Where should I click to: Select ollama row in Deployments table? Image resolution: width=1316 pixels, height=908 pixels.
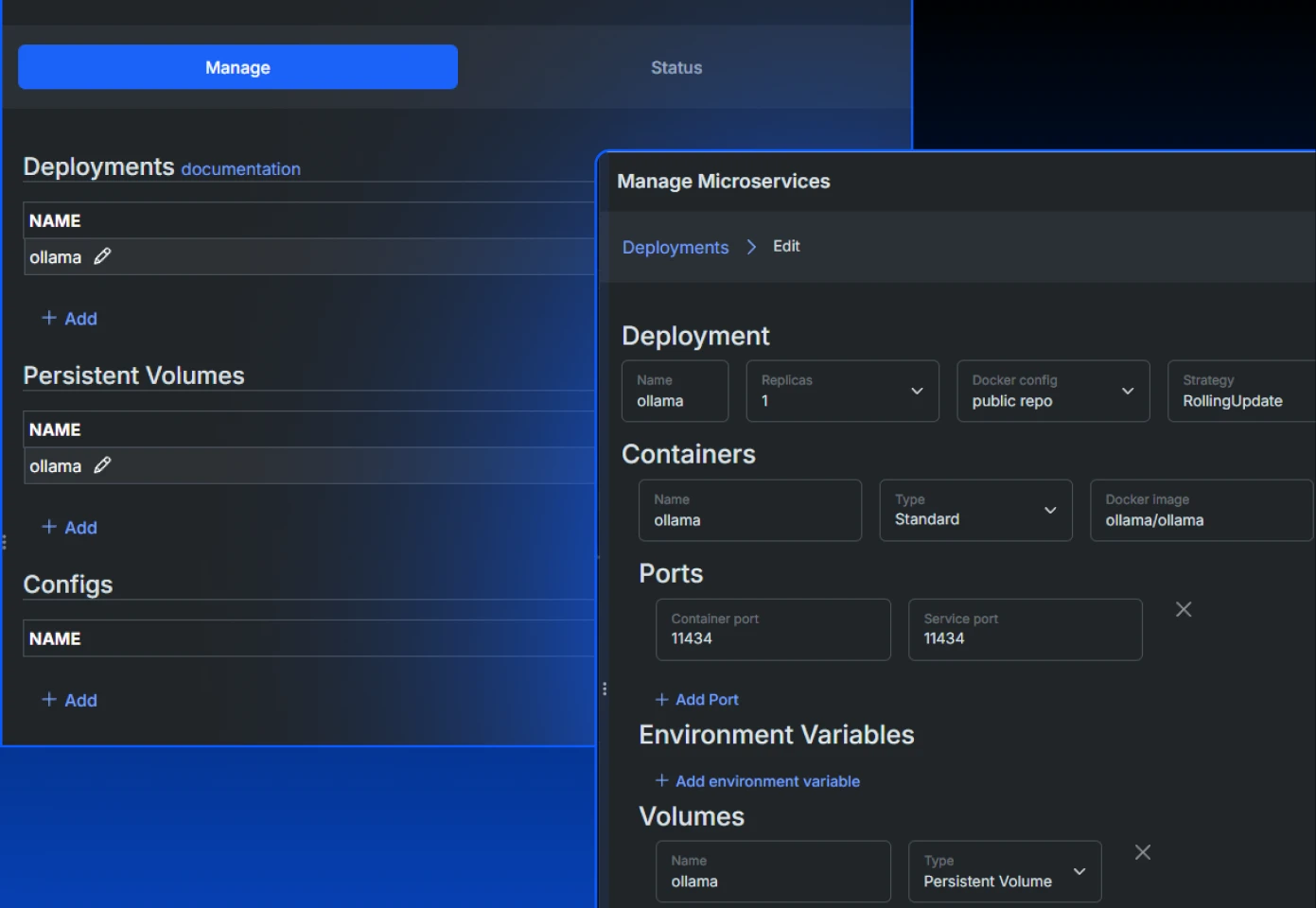[x=309, y=257]
